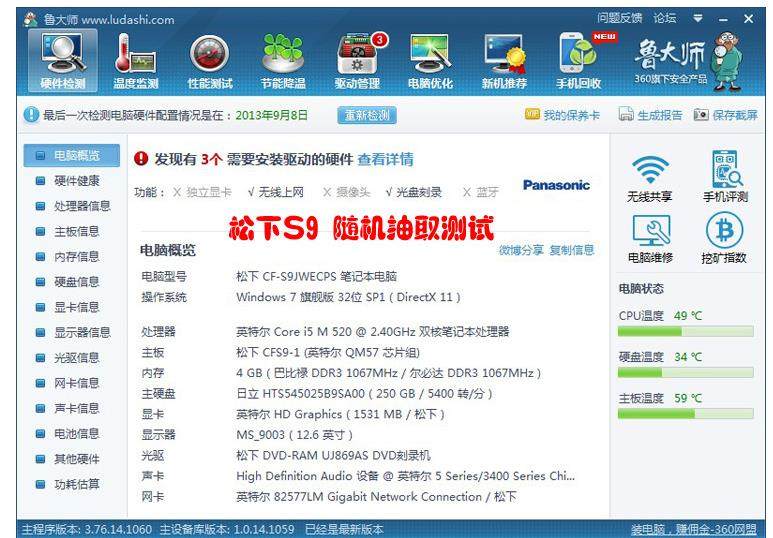Image resolution: width=773 pixels, height=538 pixels.
Task: Open the 温度监测 temperature monitor
Action: (136, 61)
